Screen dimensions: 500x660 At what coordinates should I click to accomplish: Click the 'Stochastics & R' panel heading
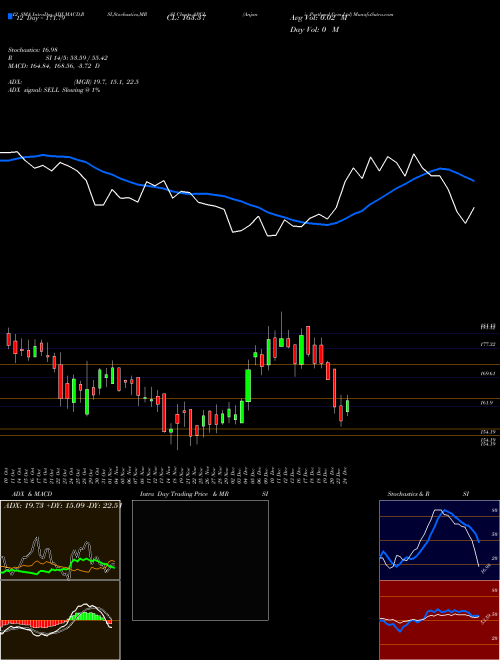pyautogui.click(x=408, y=494)
